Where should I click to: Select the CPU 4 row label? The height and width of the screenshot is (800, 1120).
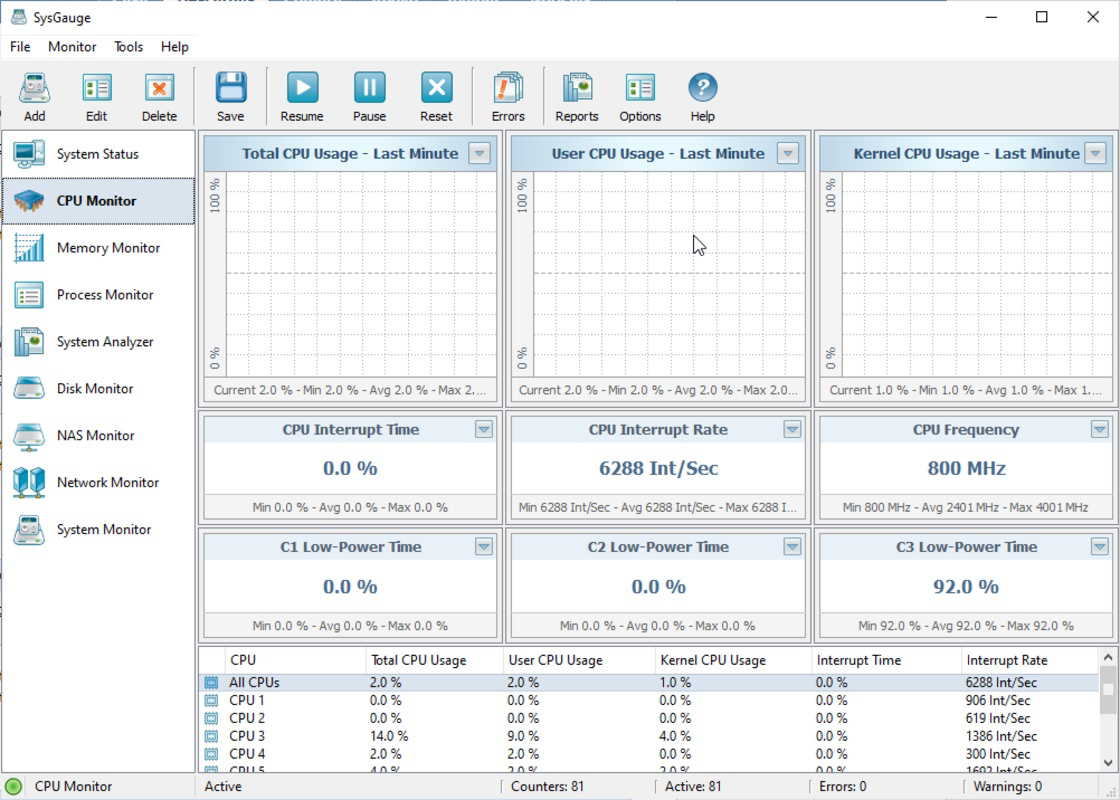(246, 754)
